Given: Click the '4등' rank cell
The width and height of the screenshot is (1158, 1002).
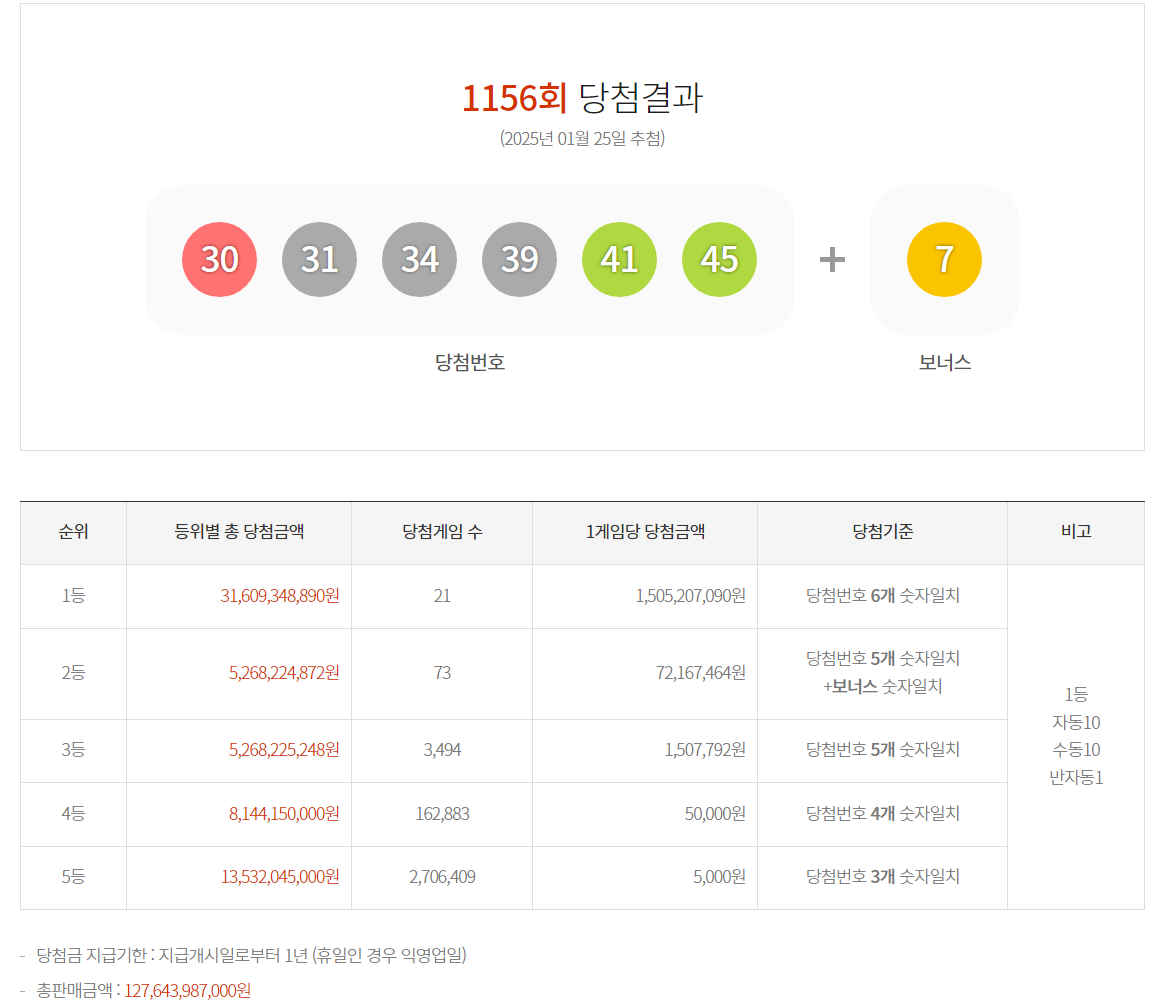Looking at the screenshot, I should tap(73, 814).
